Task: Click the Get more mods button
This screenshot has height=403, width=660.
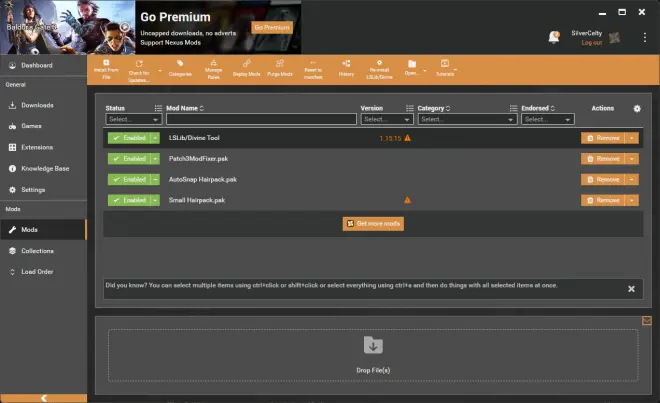Action: pos(373,224)
